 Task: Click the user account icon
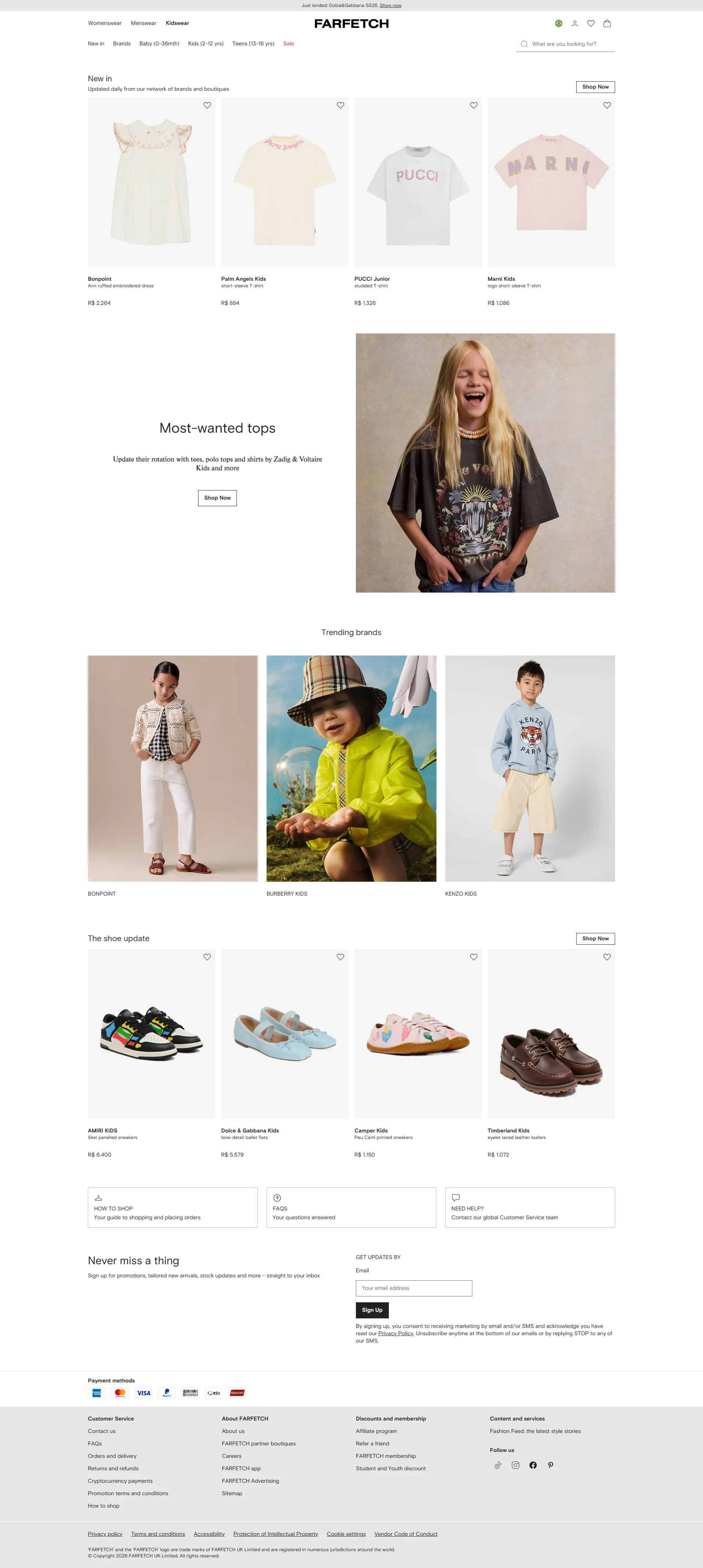[x=574, y=24]
